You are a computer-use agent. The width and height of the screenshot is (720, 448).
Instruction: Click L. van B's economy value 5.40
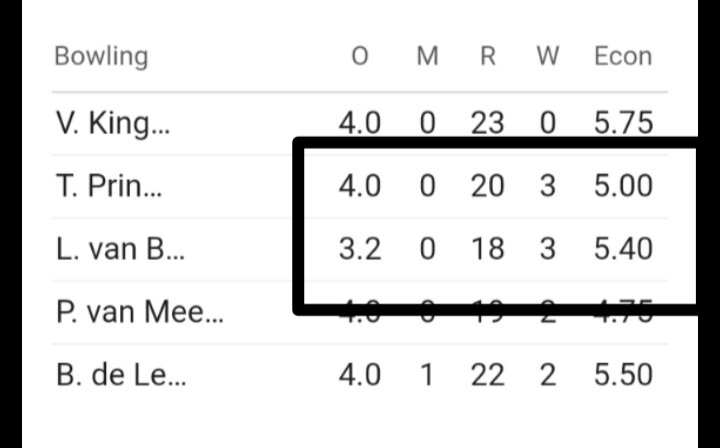click(623, 249)
